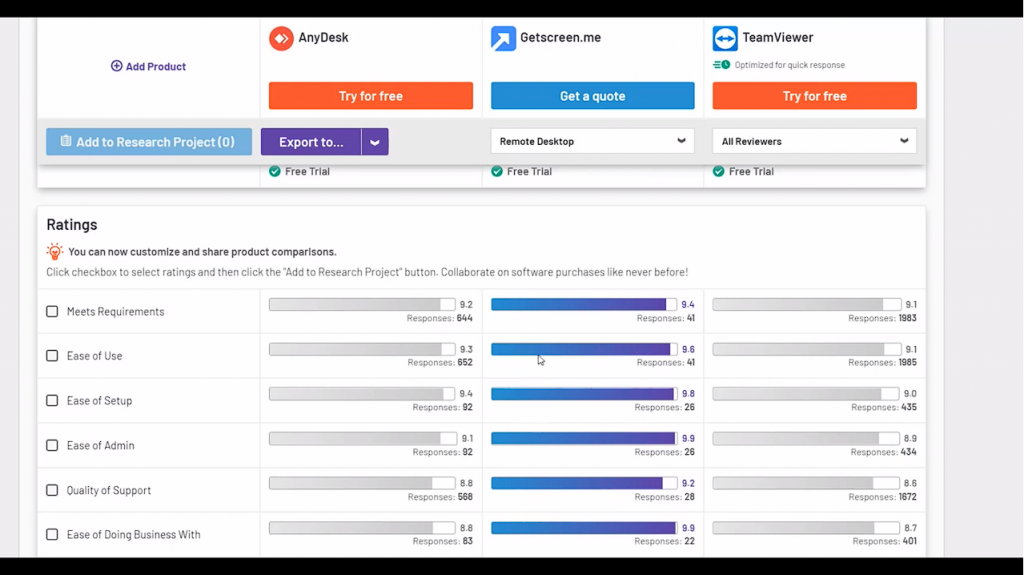Click Add to Research Project (0) button

pyautogui.click(x=149, y=142)
